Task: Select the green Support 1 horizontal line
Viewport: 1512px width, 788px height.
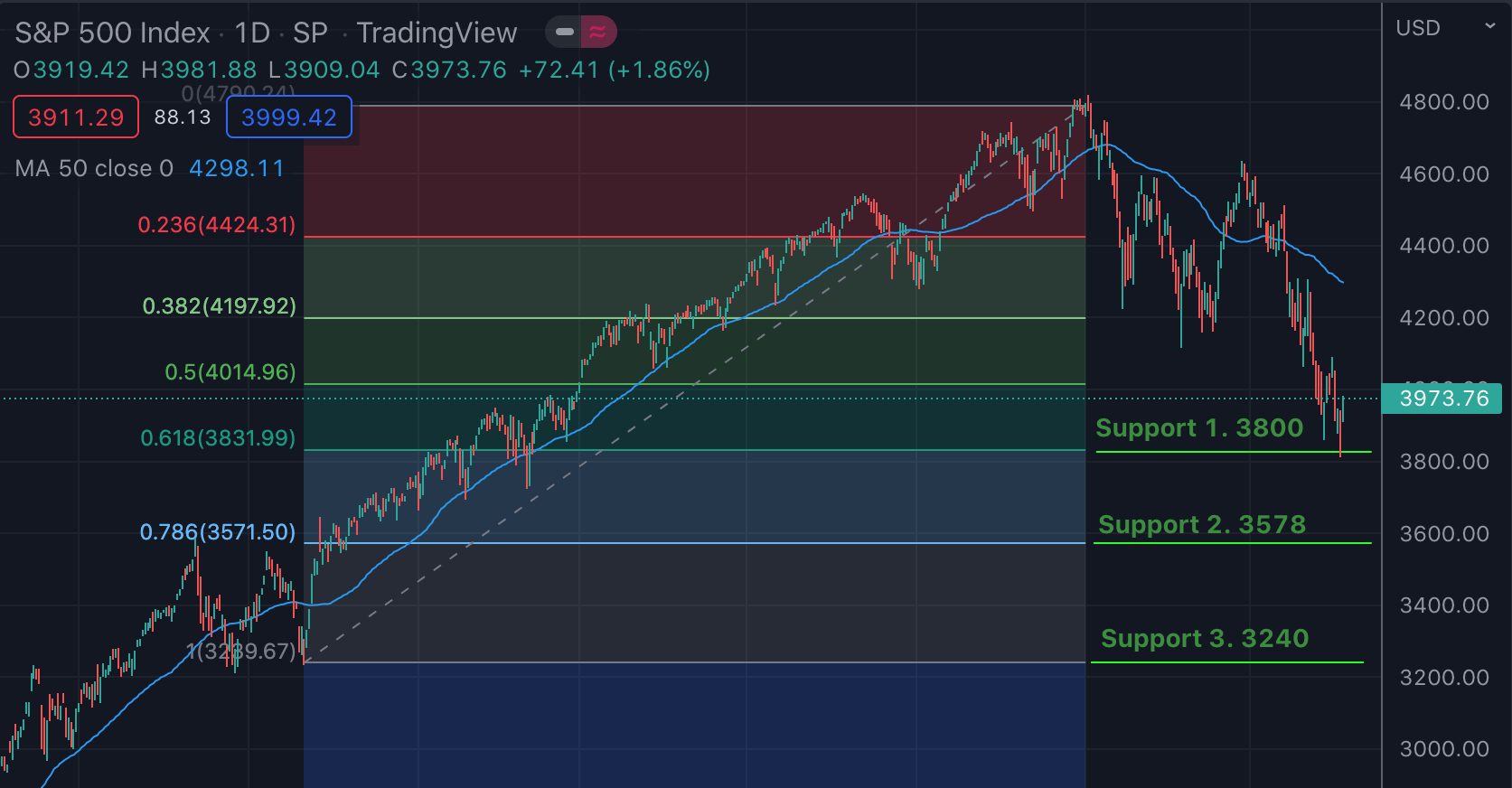Action: (1234, 451)
